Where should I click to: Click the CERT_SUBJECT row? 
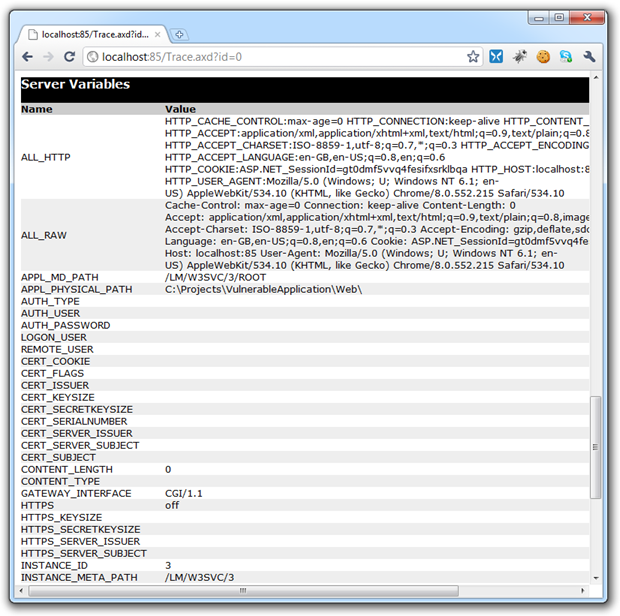point(305,457)
